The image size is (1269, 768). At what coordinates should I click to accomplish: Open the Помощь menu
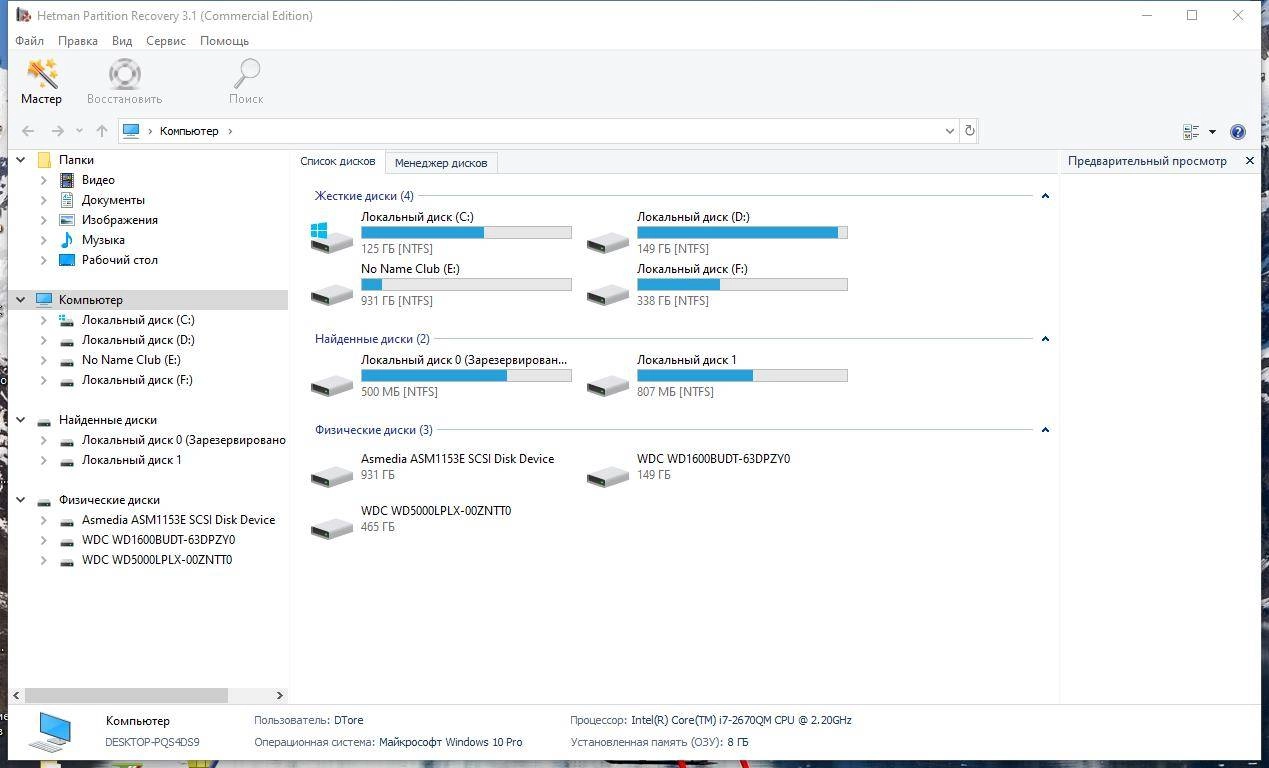pos(224,41)
